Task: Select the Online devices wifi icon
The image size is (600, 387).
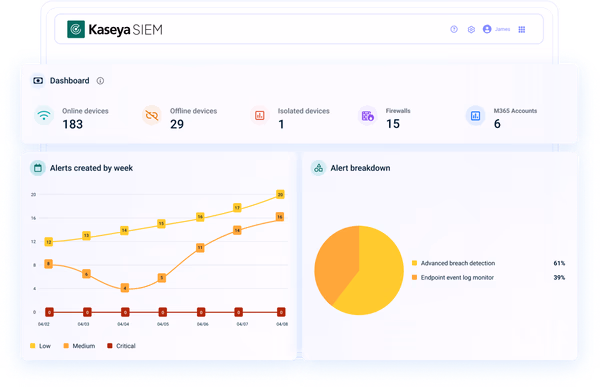Action: click(44, 115)
